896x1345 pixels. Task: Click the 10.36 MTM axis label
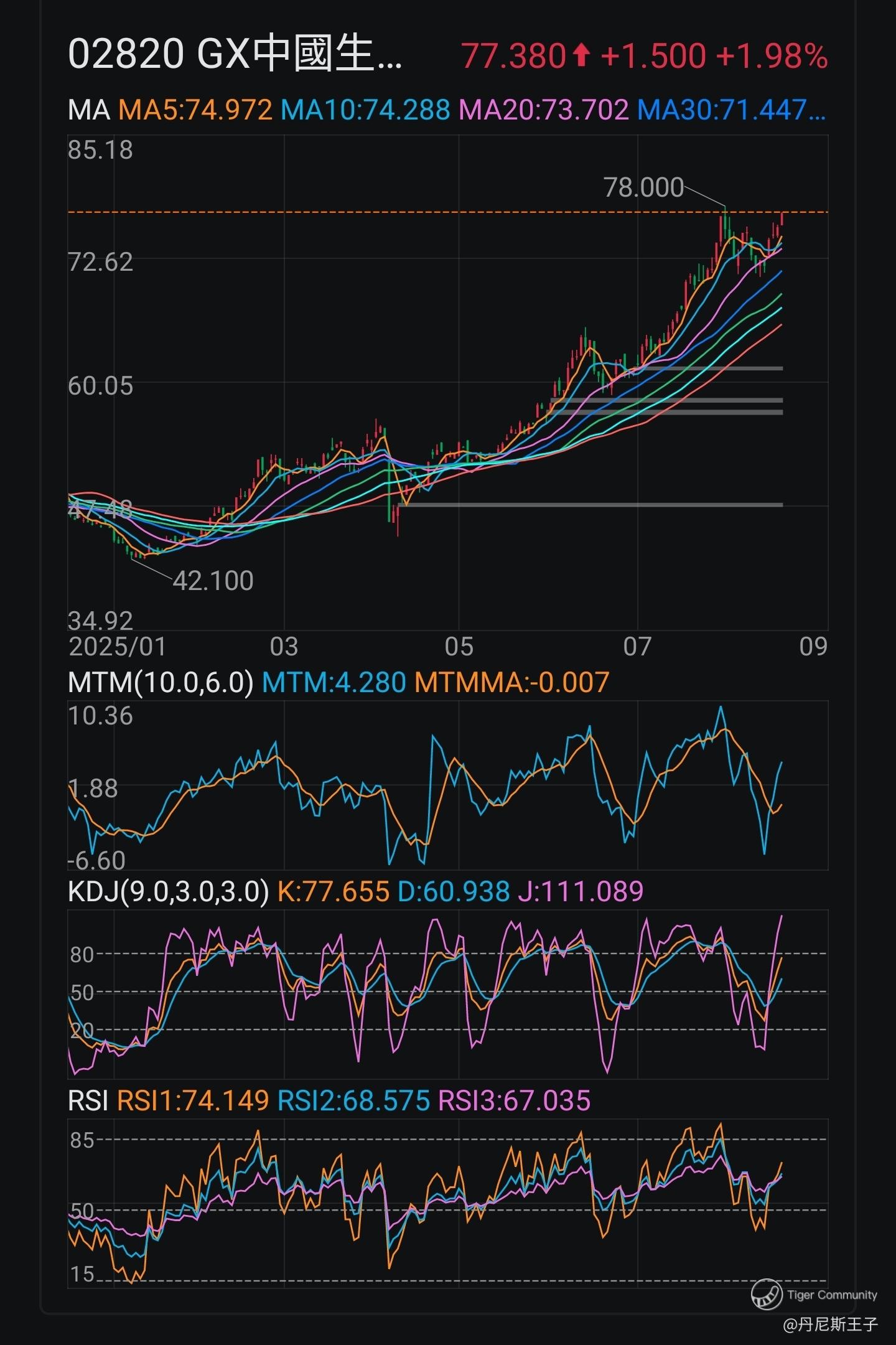[100, 716]
